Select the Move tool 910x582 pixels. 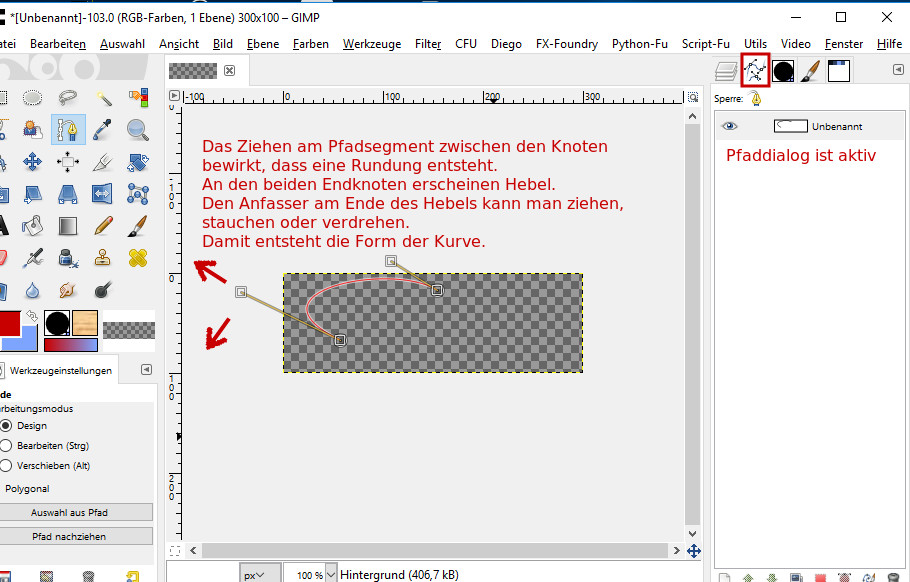coord(32,162)
